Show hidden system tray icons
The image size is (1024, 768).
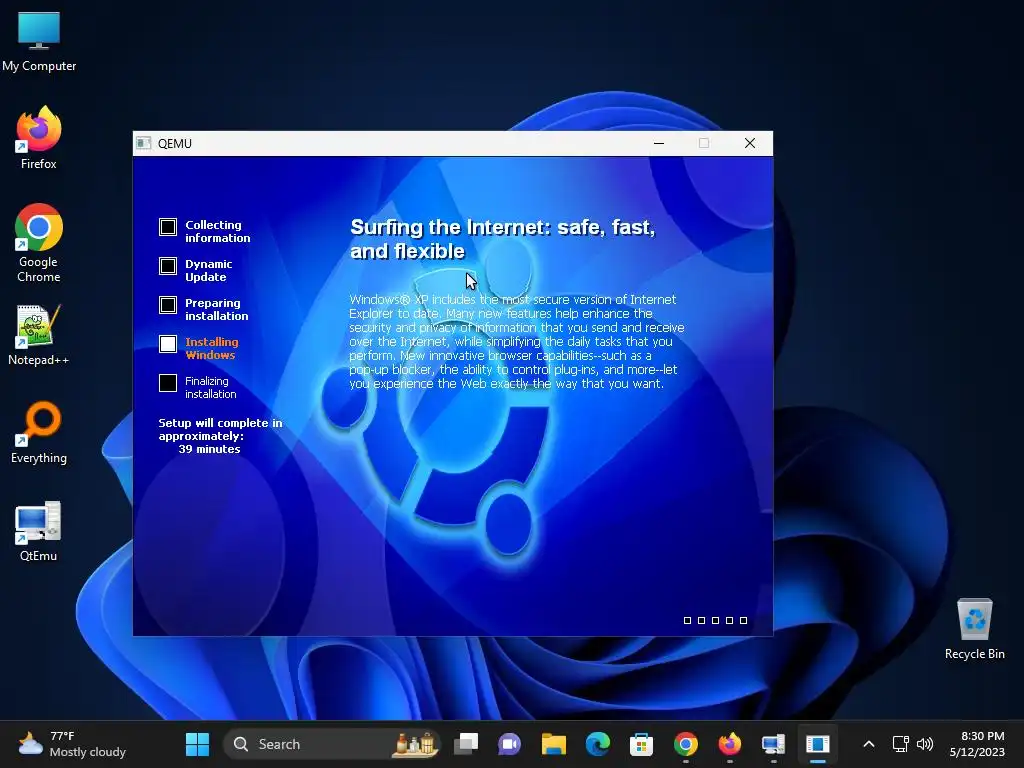point(869,744)
